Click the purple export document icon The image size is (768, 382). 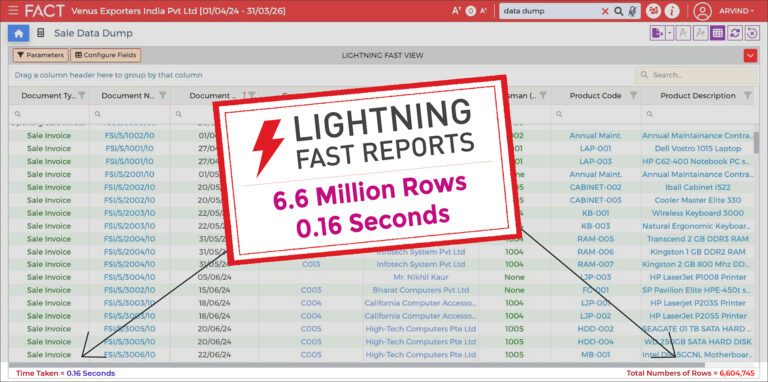(657, 33)
